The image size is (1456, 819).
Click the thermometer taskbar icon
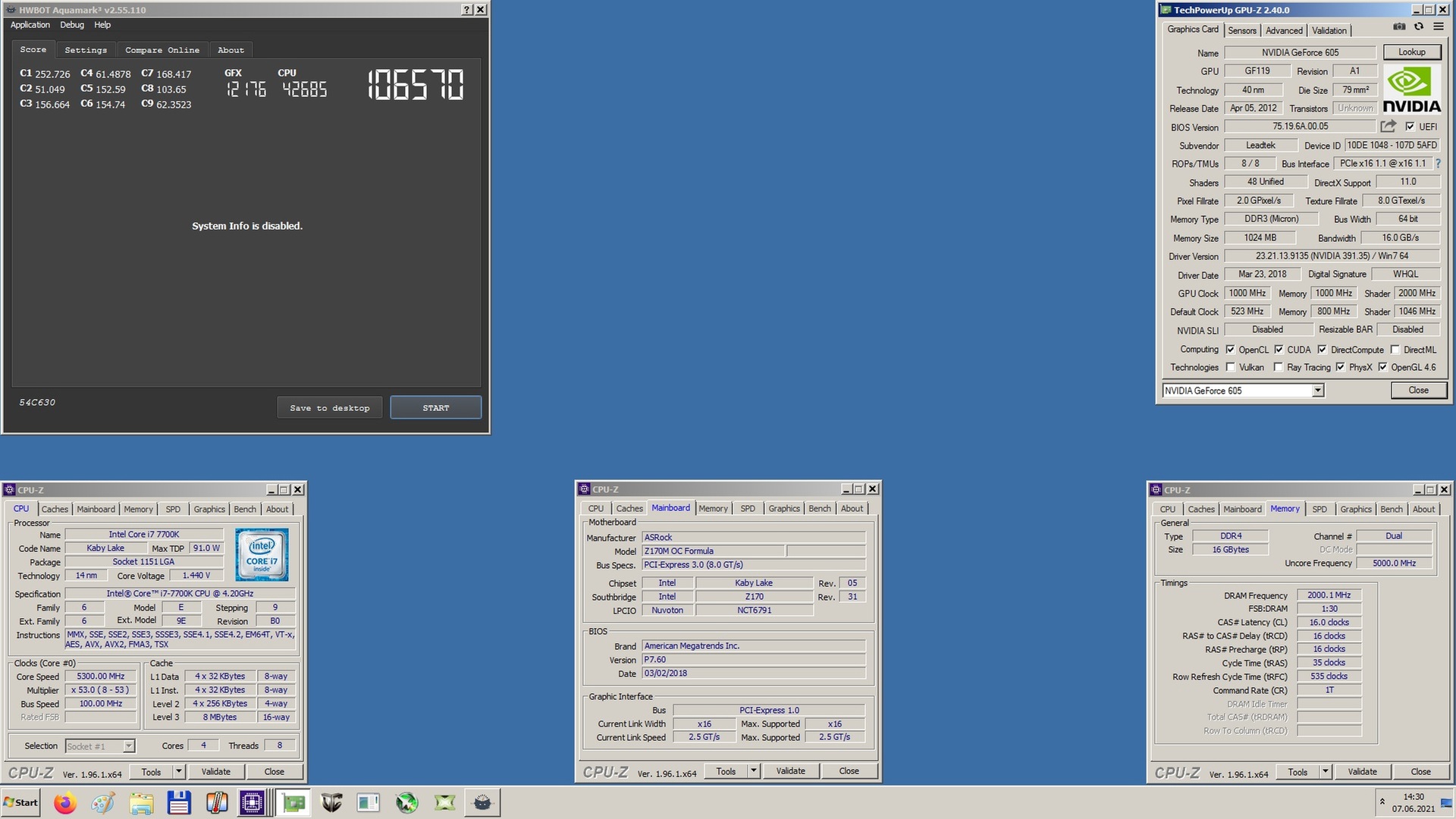[x=217, y=802]
